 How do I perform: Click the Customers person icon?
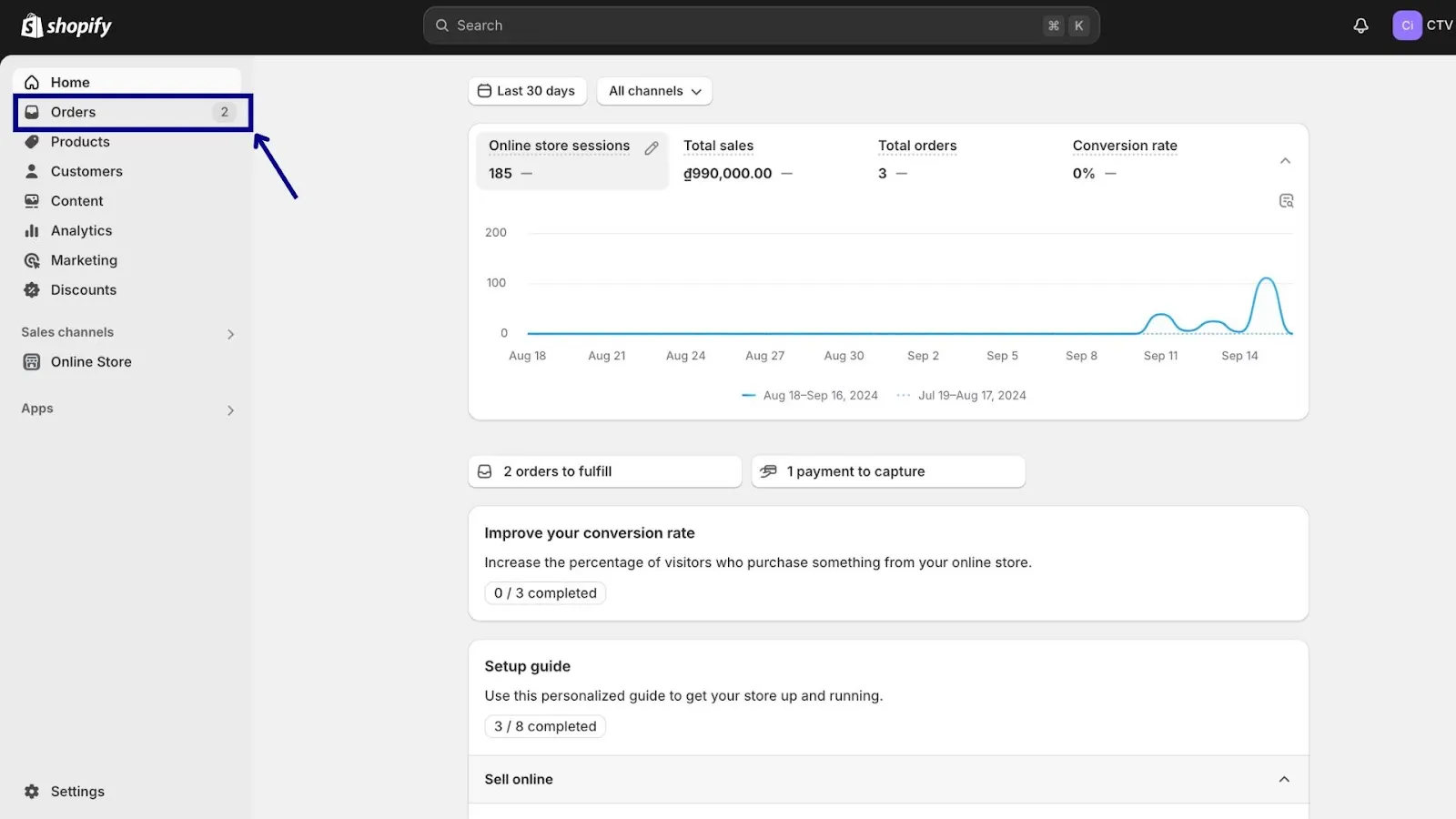32,171
